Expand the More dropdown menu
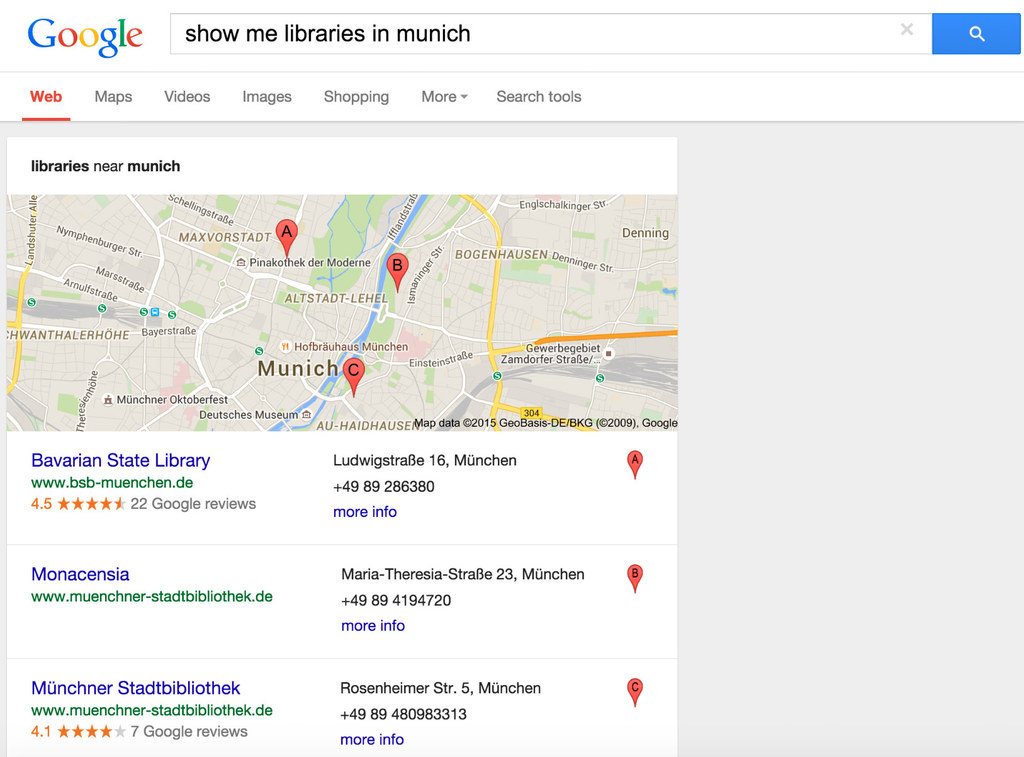This screenshot has height=757, width=1024. coord(444,97)
